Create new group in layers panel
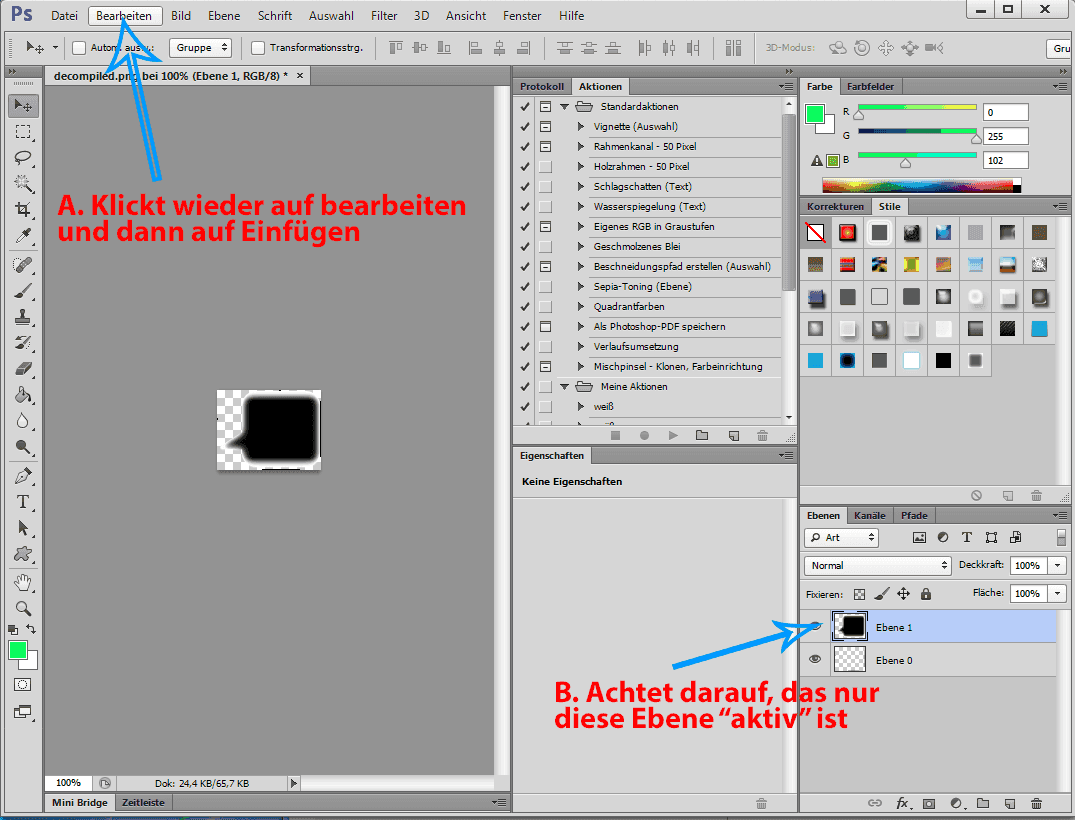1075x820 pixels. tap(983, 804)
